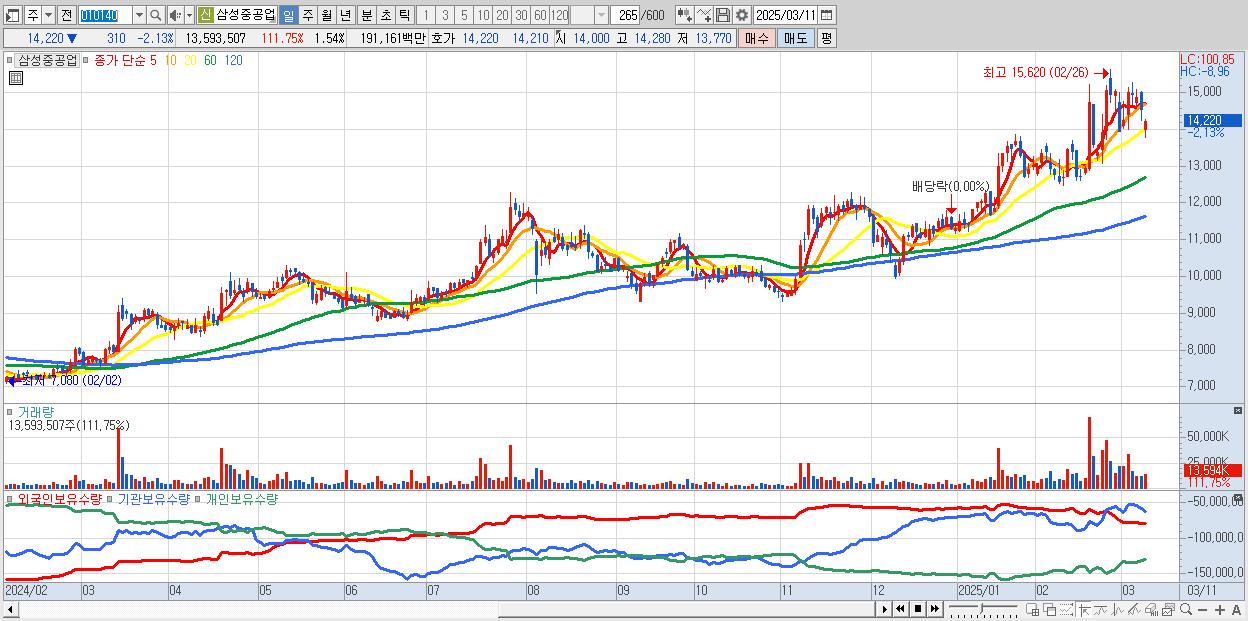Click the 매수 buy button
Screen dimensions: 1248x621
[x=757, y=38]
